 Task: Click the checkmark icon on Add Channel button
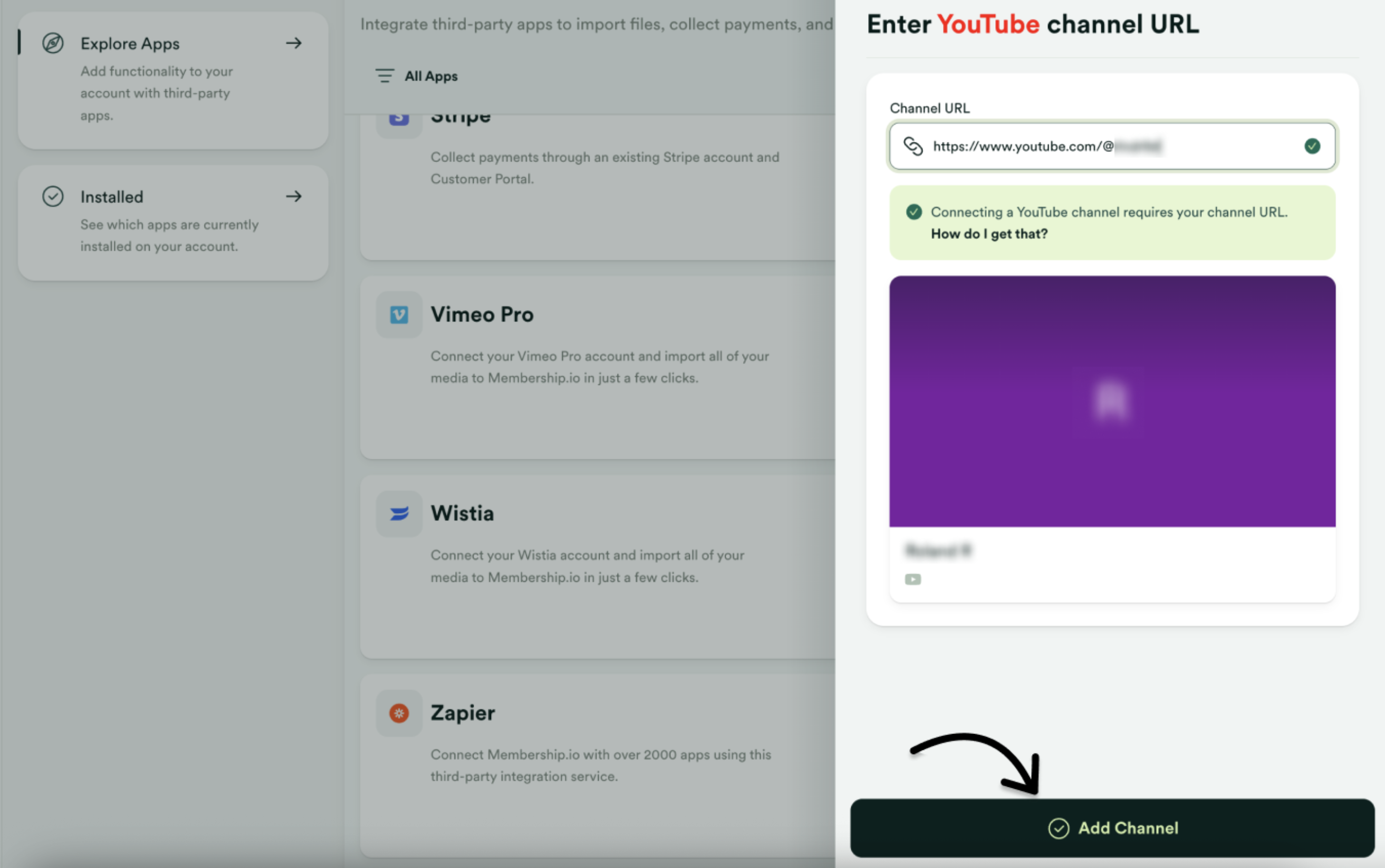click(x=1059, y=828)
